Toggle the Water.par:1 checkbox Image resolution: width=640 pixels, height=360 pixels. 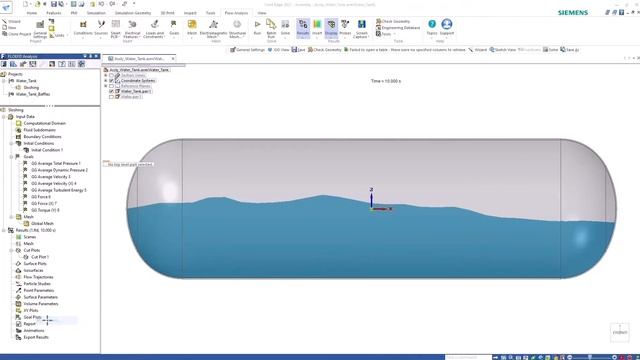click(111, 97)
